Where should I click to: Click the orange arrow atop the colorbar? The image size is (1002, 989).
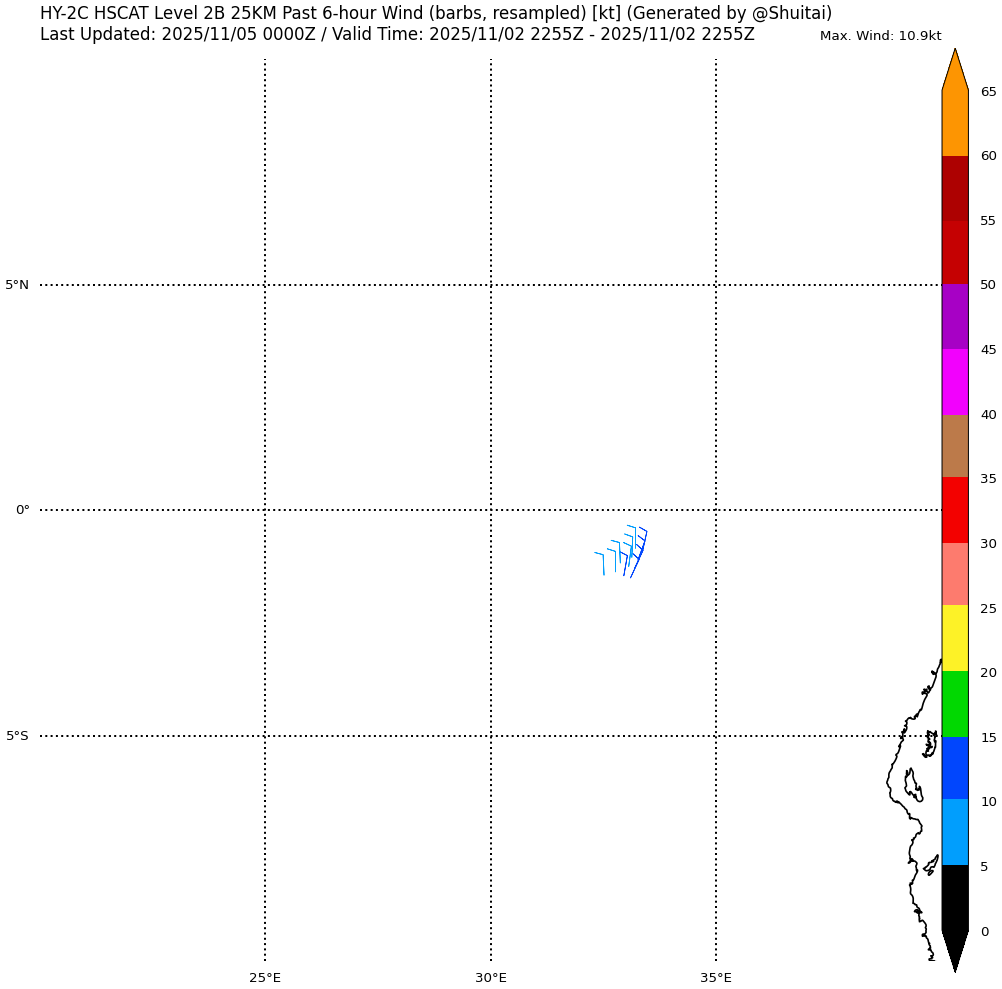click(x=955, y=72)
